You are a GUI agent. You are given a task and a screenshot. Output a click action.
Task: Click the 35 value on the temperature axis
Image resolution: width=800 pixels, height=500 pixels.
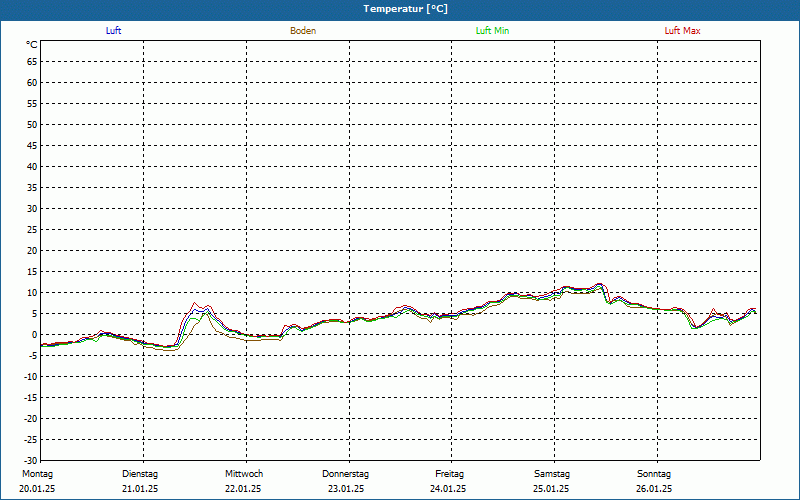click(32, 188)
